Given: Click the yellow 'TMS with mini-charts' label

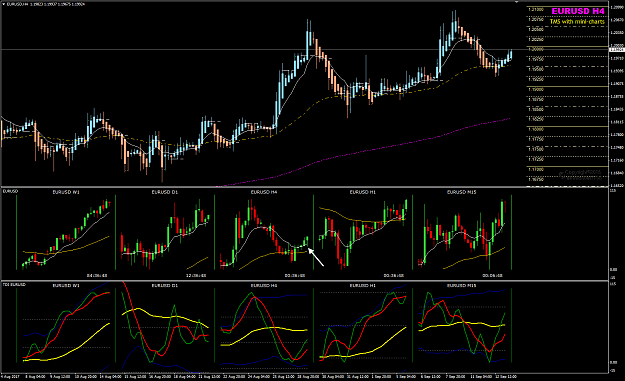Looking at the screenshot, I should tap(577, 22).
